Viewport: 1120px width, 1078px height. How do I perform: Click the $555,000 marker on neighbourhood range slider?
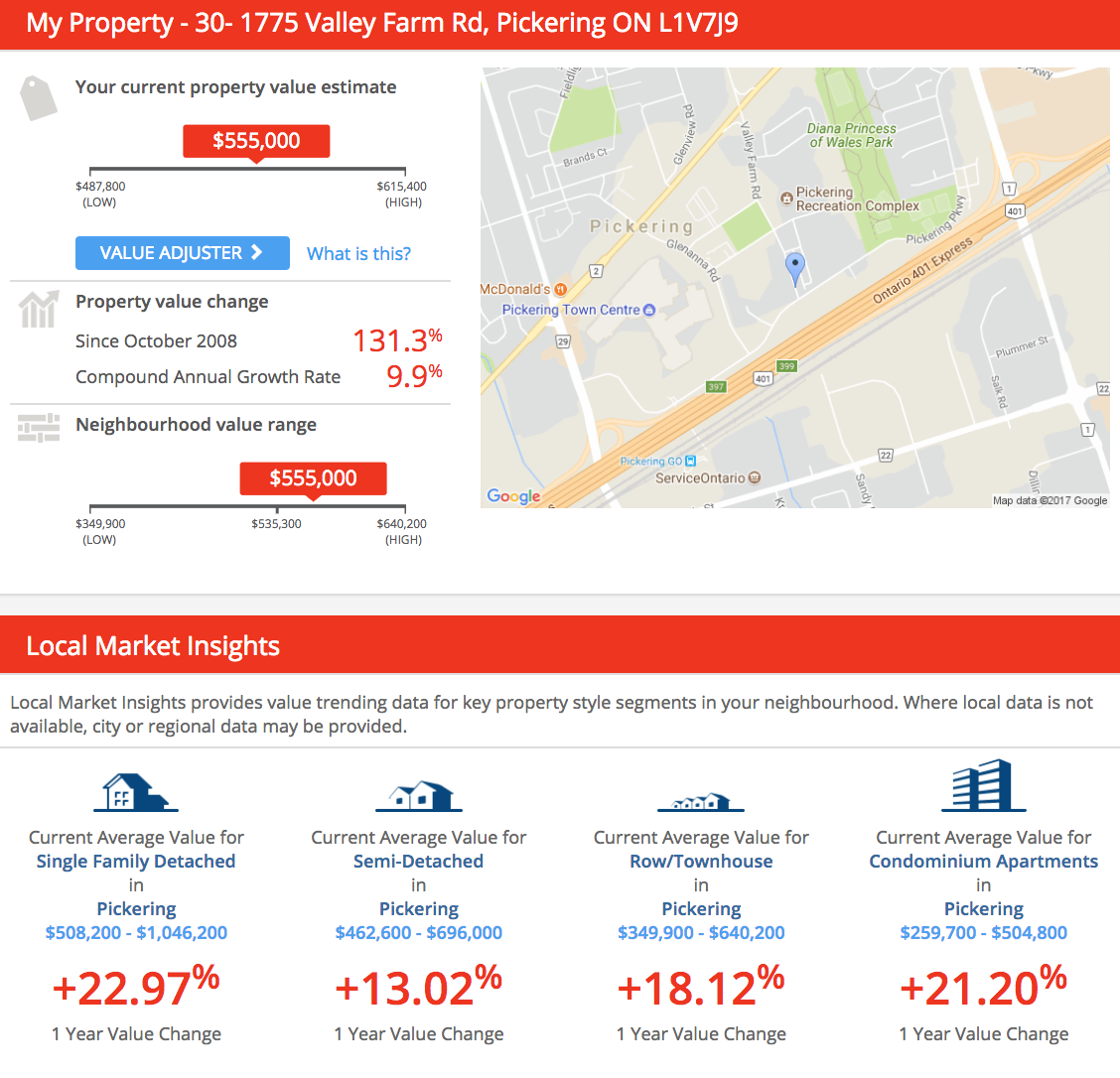pyautogui.click(x=313, y=478)
